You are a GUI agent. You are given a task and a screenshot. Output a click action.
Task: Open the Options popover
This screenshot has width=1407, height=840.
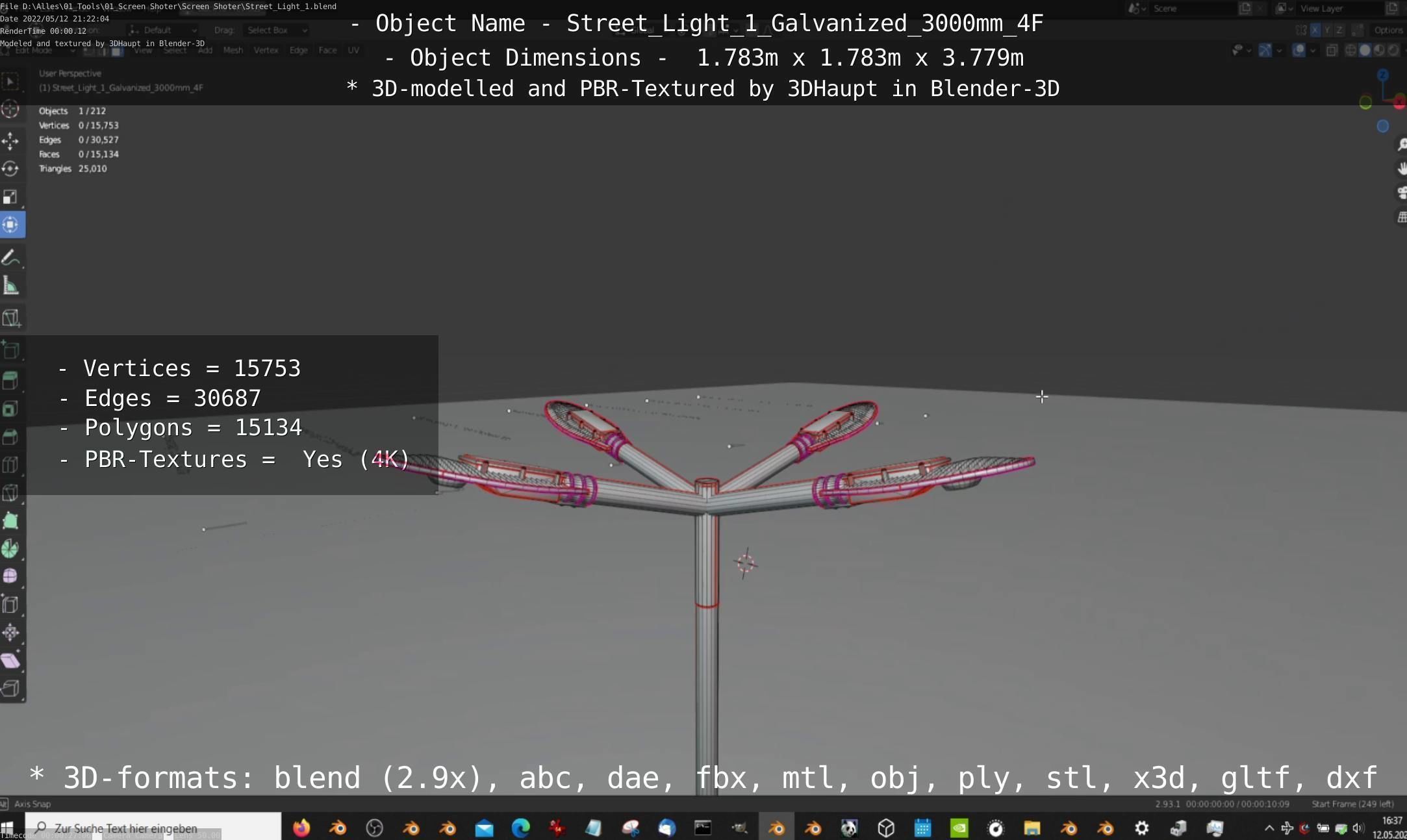coord(1388,31)
